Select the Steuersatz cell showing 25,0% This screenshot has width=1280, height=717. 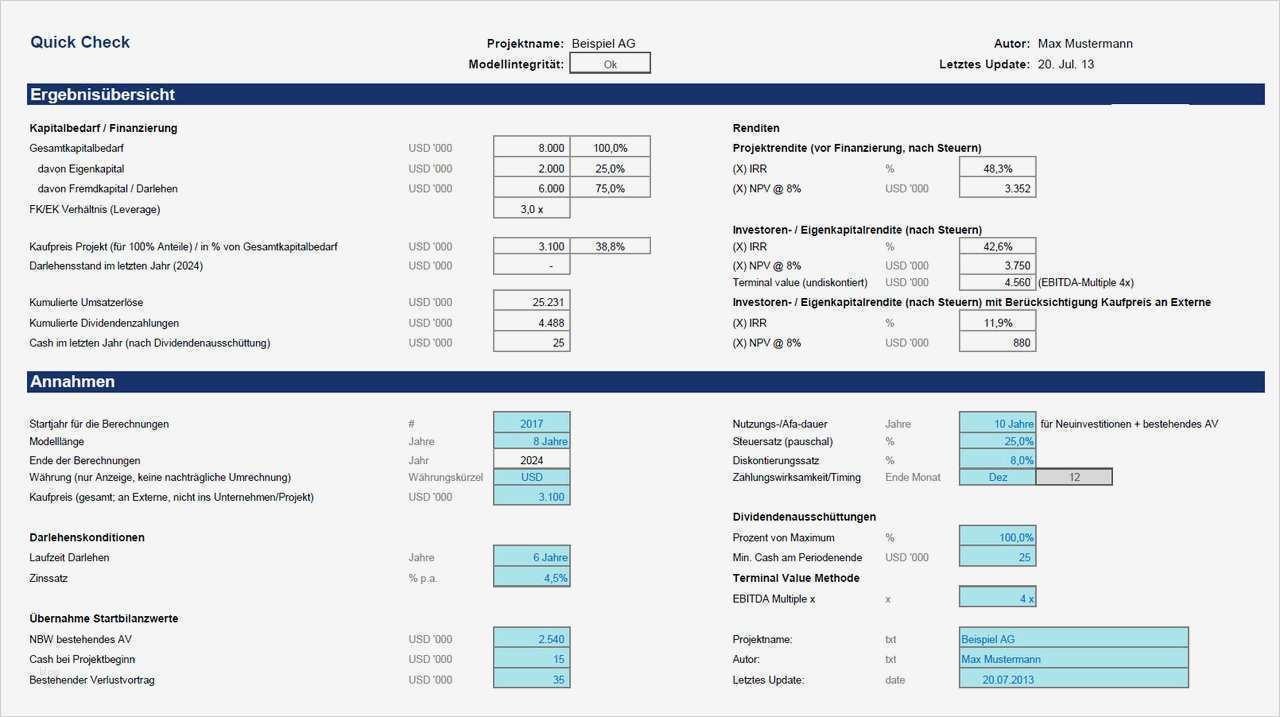click(997, 441)
